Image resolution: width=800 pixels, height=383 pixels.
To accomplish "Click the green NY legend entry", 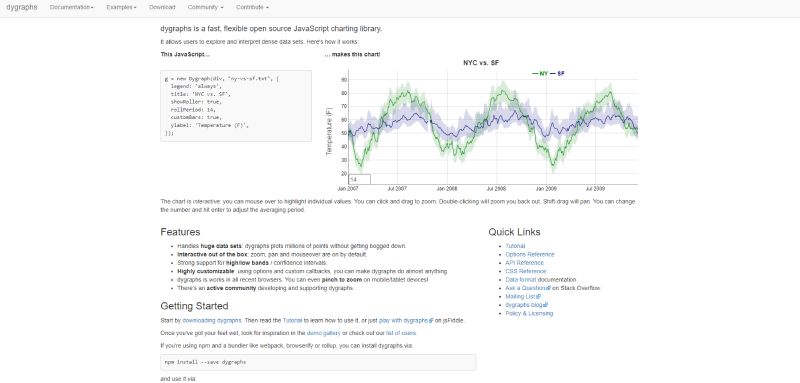I will click(540, 73).
